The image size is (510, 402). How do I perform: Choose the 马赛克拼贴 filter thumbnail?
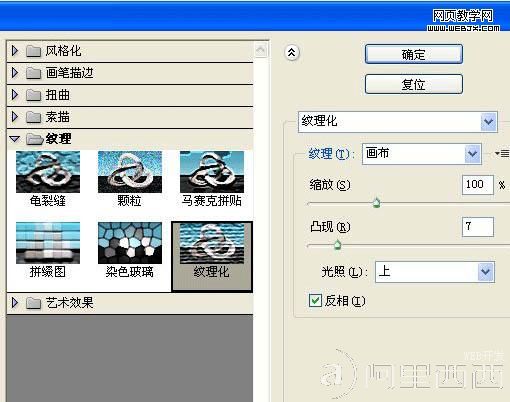[212, 172]
